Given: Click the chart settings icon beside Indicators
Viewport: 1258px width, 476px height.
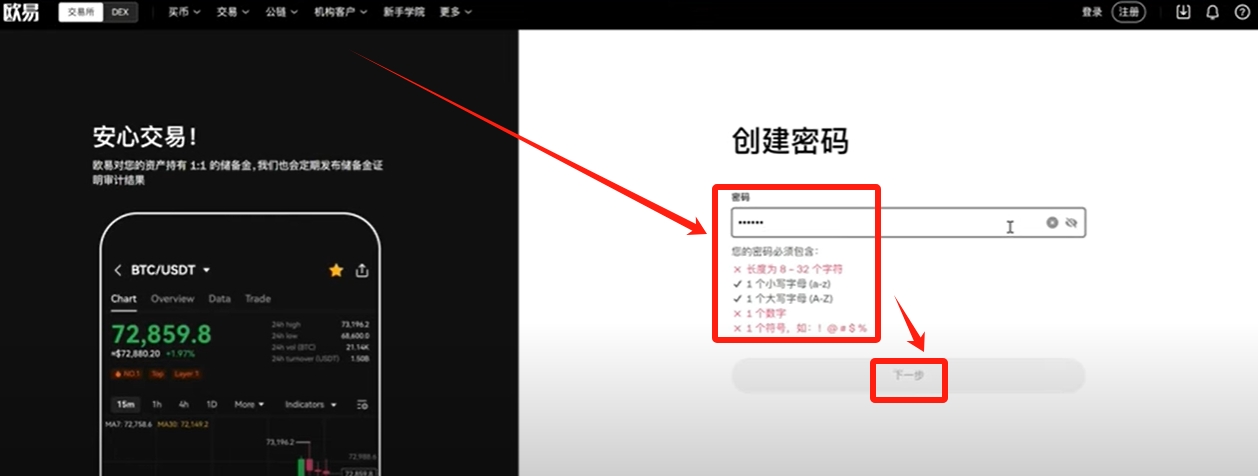Looking at the screenshot, I should point(362,405).
